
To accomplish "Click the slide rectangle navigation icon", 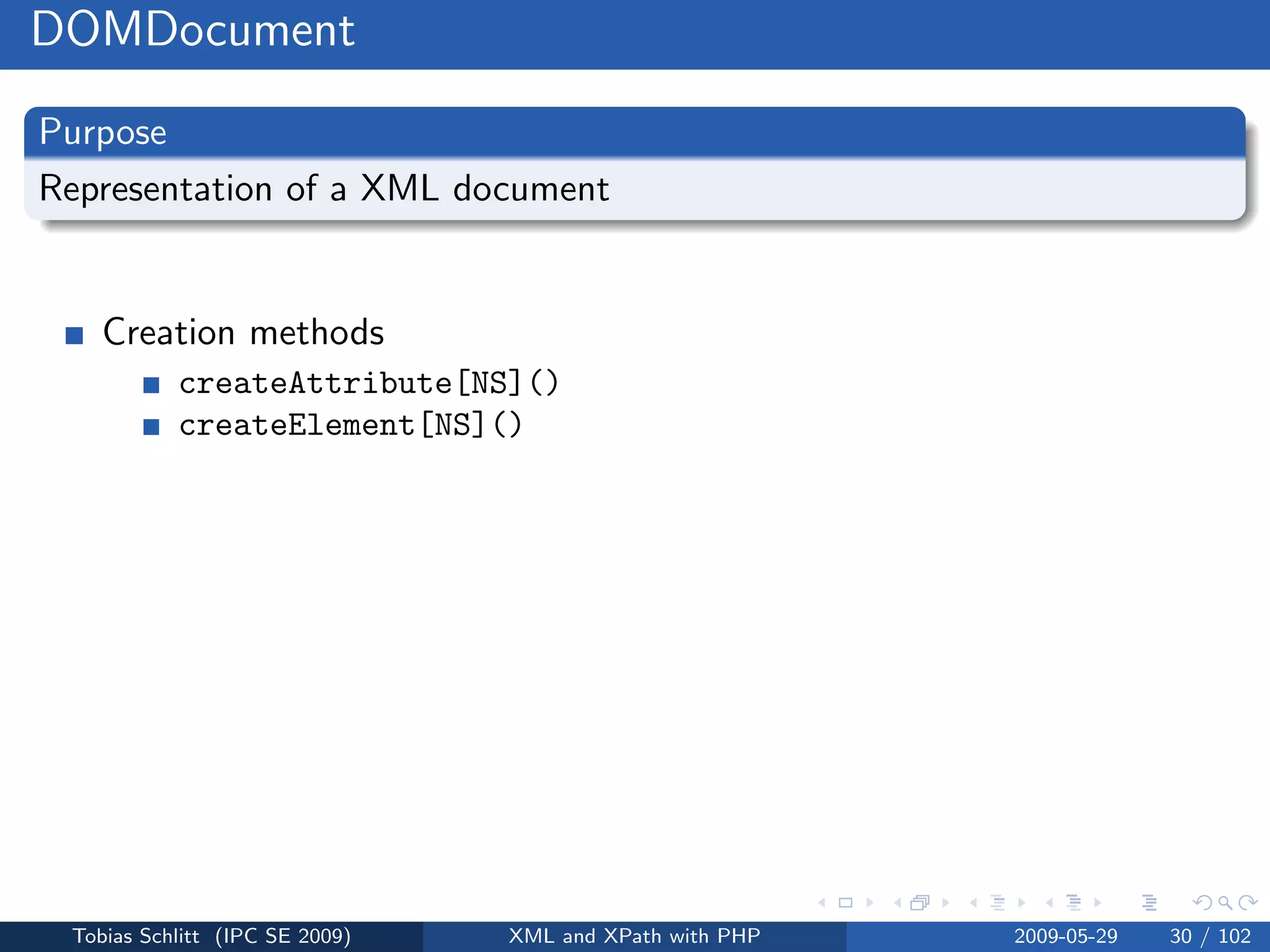I will coord(845,903).
